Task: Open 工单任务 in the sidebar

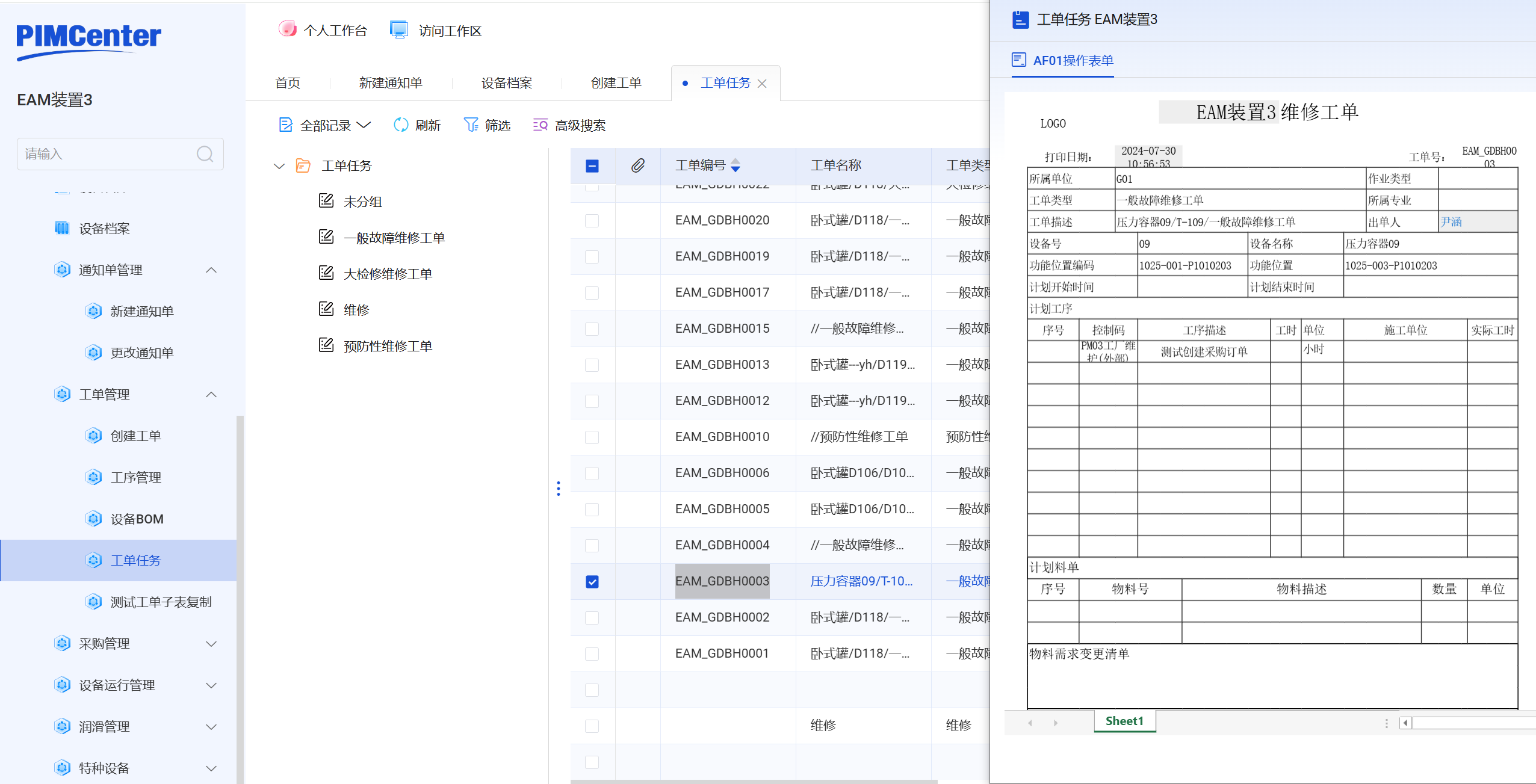Action: [x=119, y=560]
